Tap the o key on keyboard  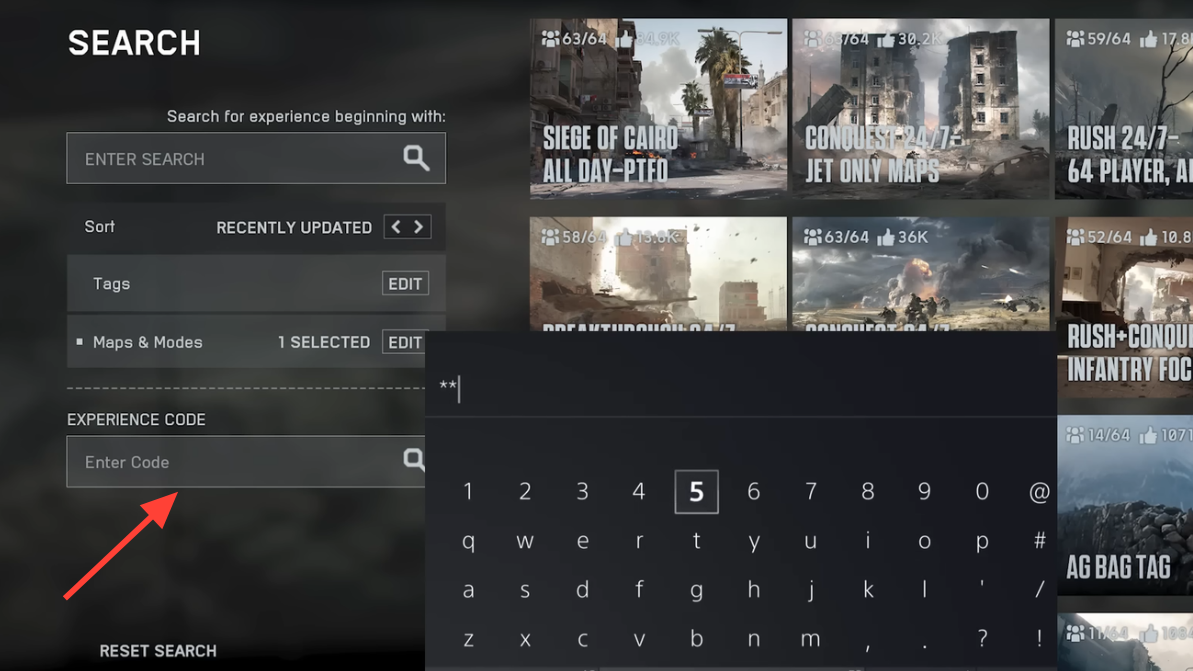pyautogui.click(x=924, y=541)
